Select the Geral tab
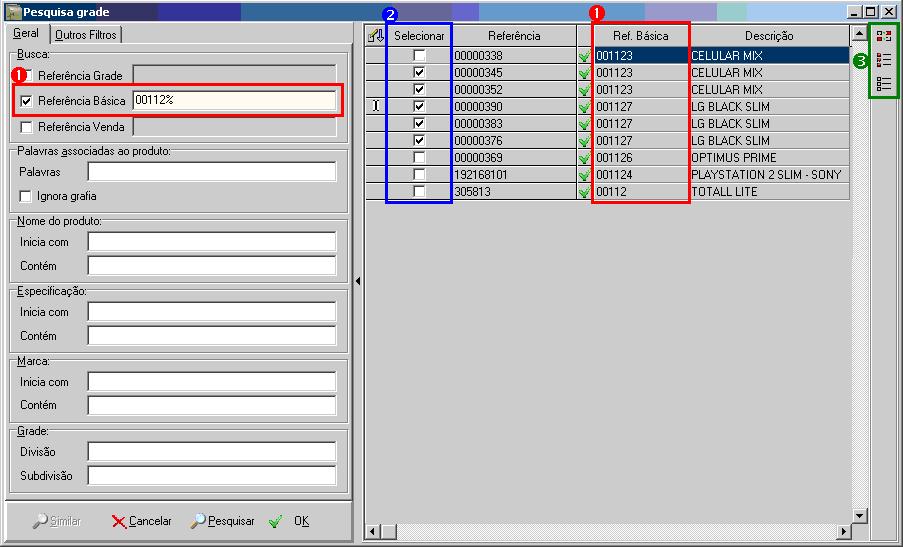903x547 pixels. tap(26, 34)
